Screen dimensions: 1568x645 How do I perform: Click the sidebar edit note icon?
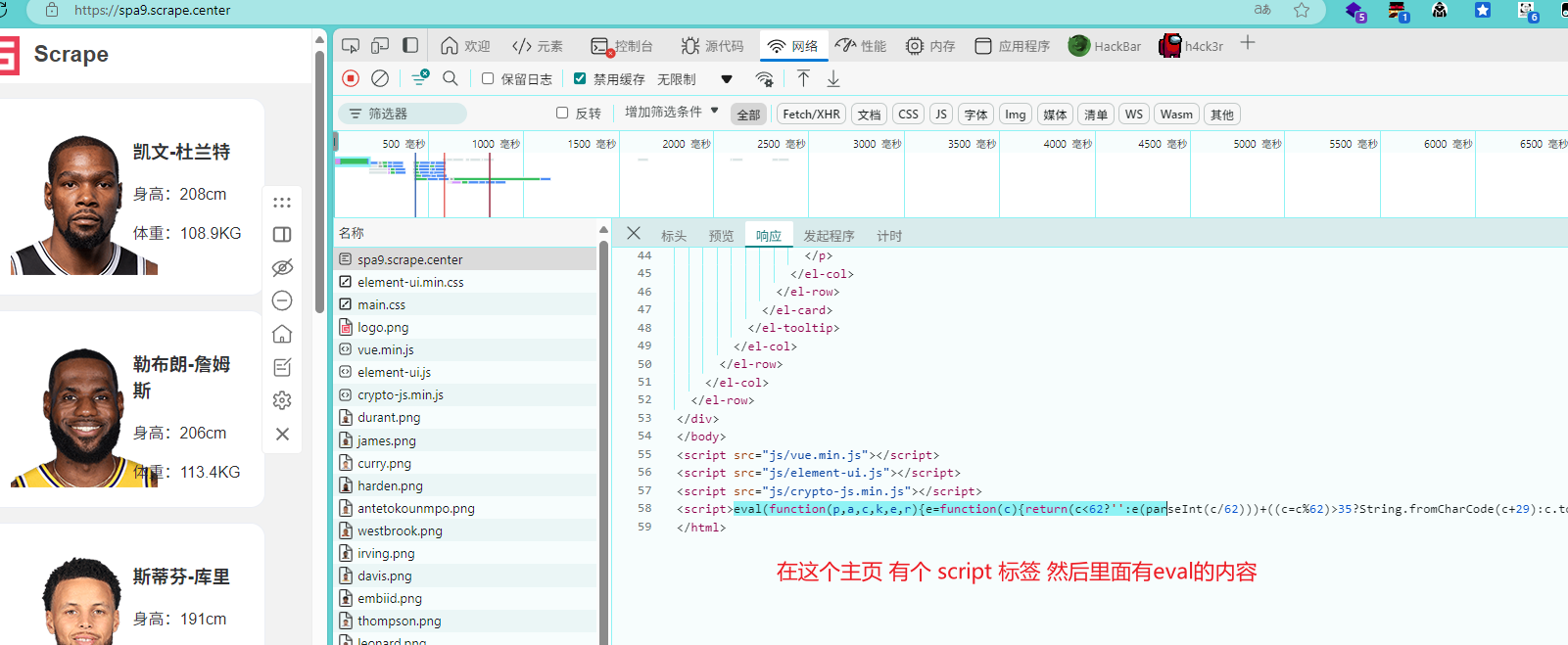(x=282, y=367)
